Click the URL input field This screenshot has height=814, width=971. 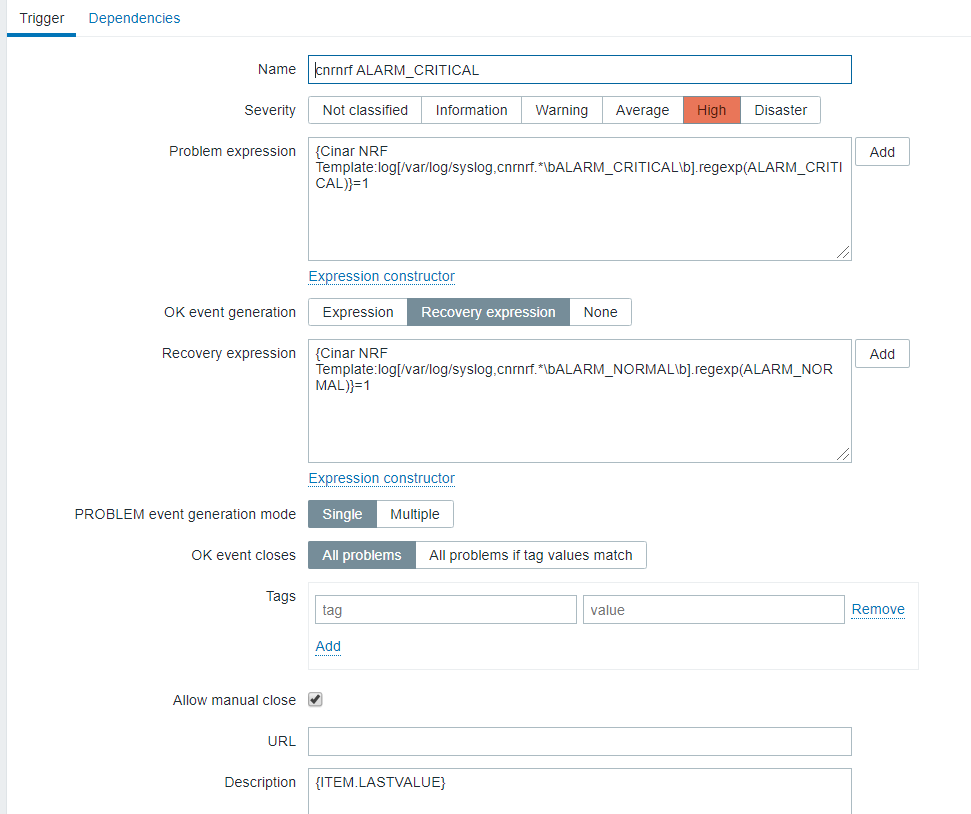point(580,742)
